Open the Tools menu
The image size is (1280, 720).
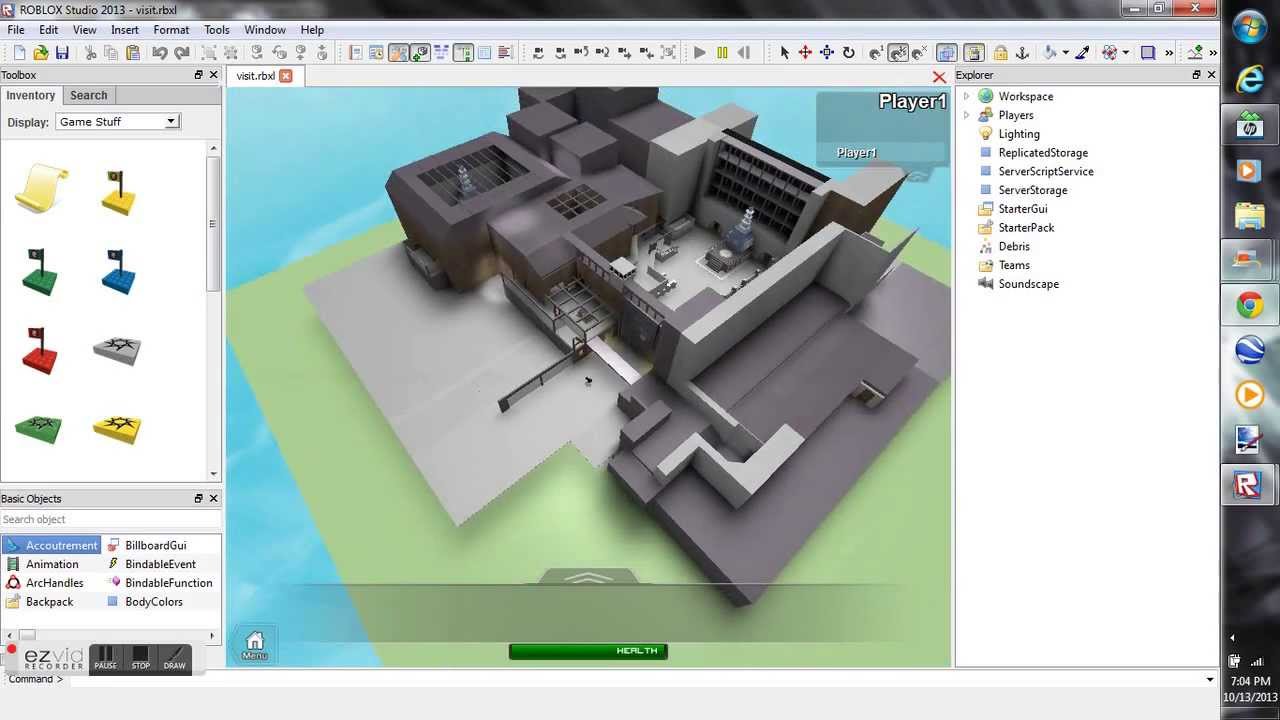[x=217, y=30]
